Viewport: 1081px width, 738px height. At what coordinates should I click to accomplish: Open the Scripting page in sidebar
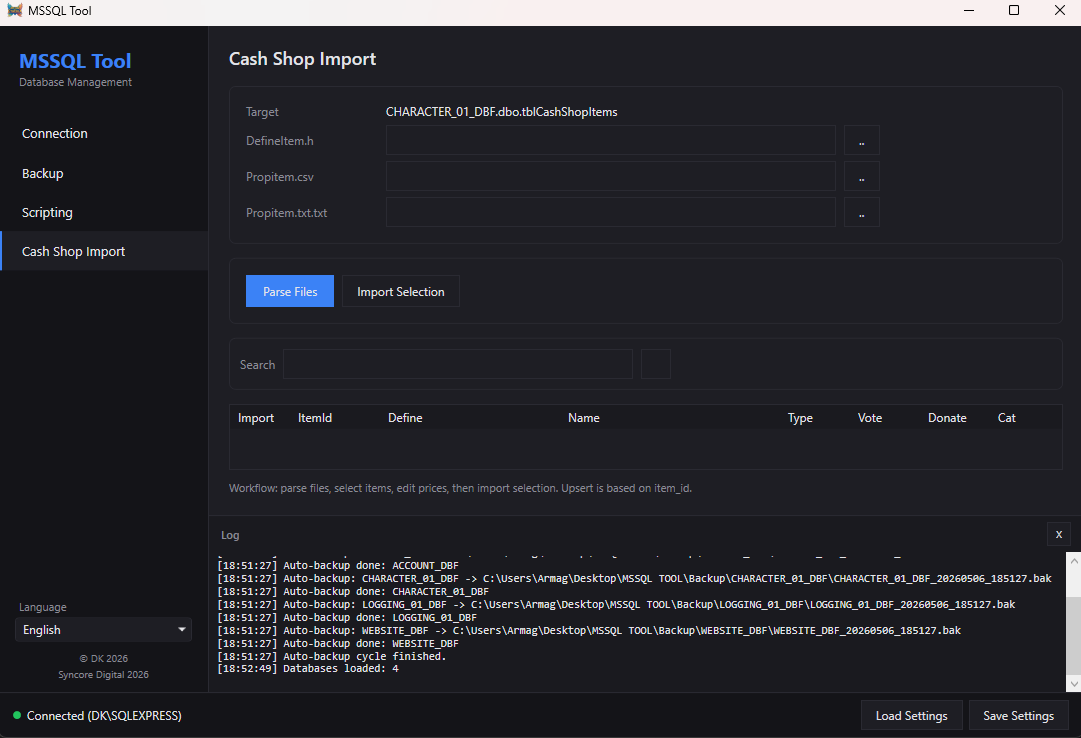pyautogui.click(x=104, y=212)
